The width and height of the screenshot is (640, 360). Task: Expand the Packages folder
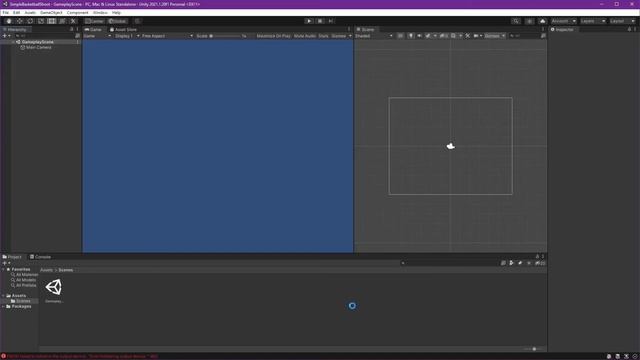pos(4,306)
